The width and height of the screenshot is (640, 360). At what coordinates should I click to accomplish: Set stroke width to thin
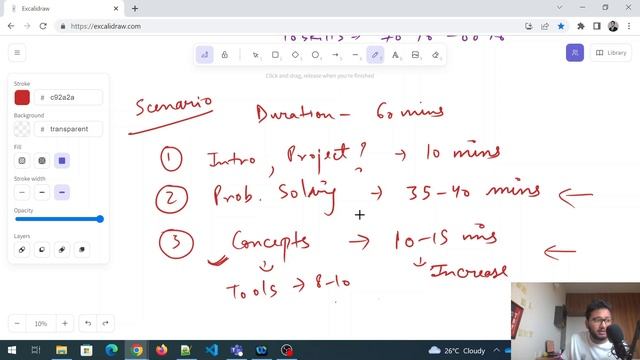click(22, 192)
